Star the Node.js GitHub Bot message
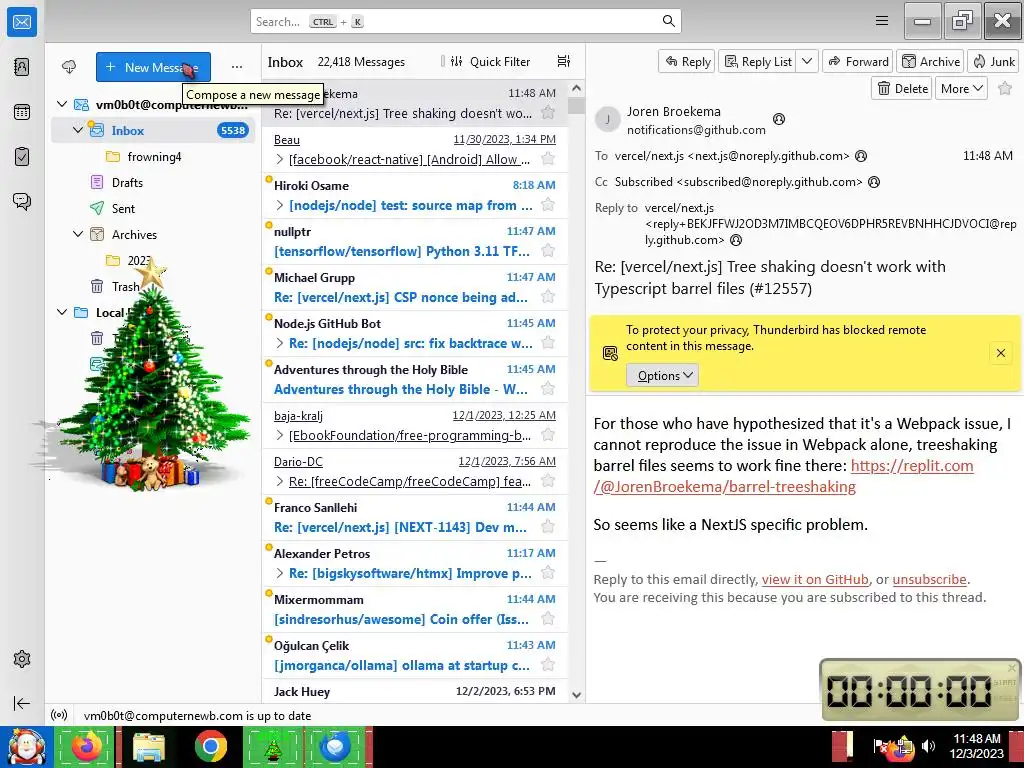The width and height of the screenshot is (1024, 768). coord(548,343)
